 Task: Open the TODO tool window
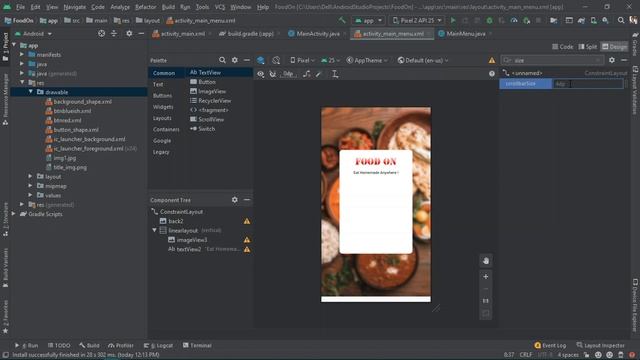click(x=59, y=345)
